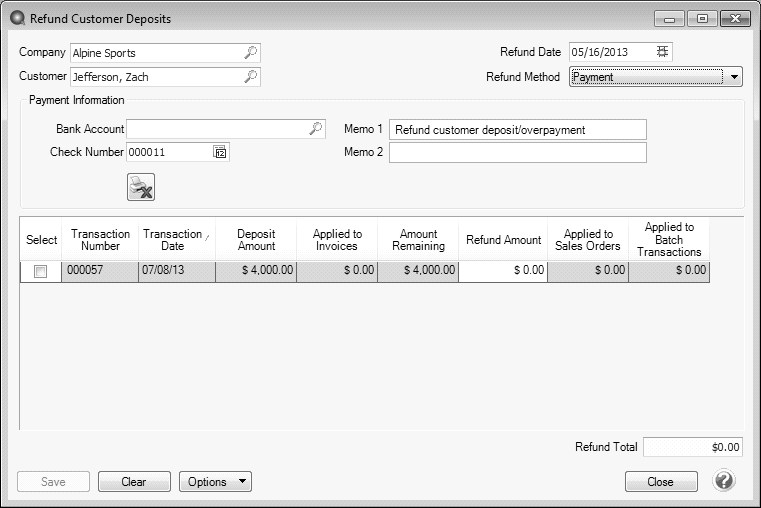Click into the Memo 2 text field
This screenshot has height=508, width=761.
pos(517,152)
